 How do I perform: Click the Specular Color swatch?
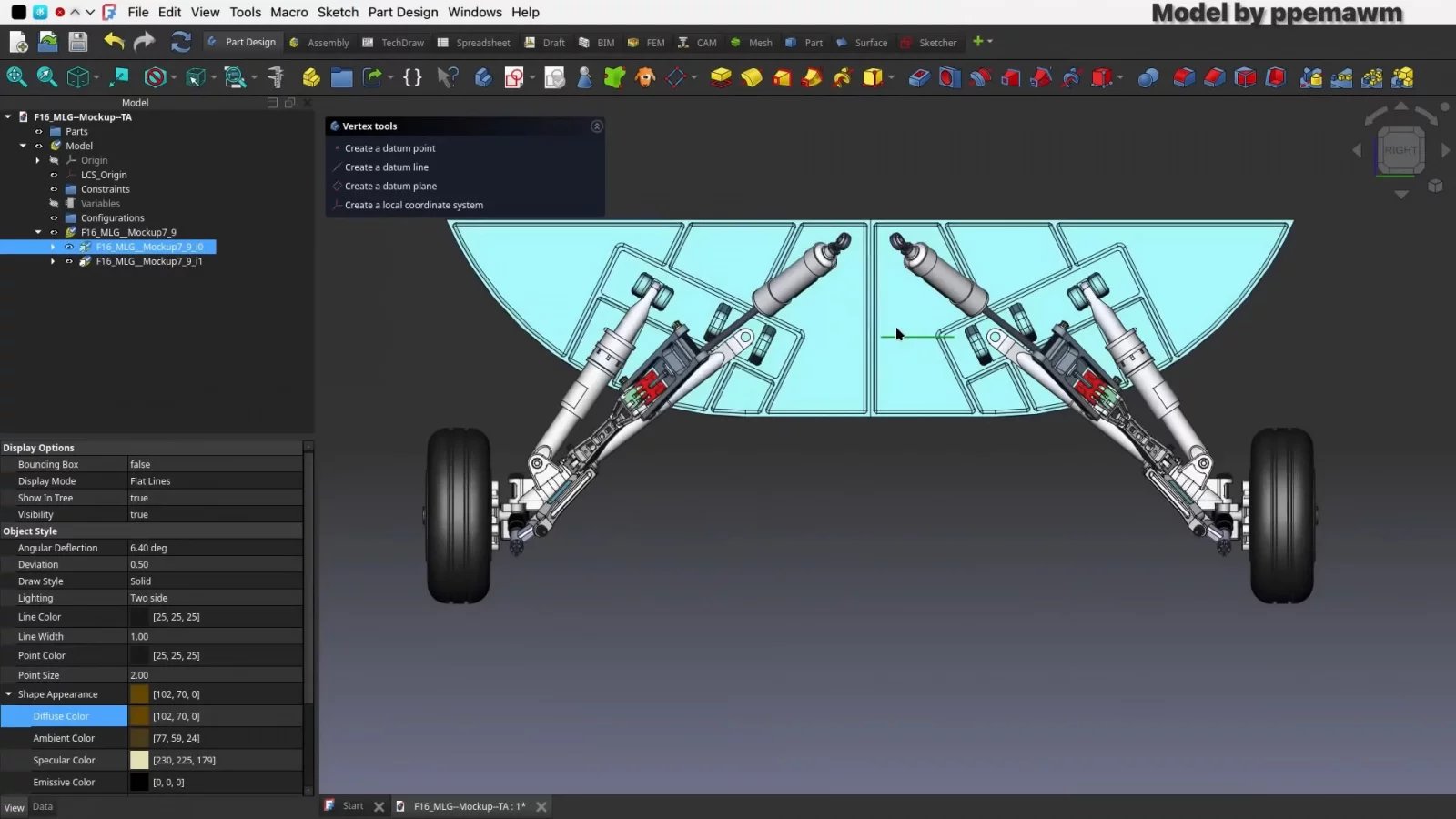click(x=139, y=760)
